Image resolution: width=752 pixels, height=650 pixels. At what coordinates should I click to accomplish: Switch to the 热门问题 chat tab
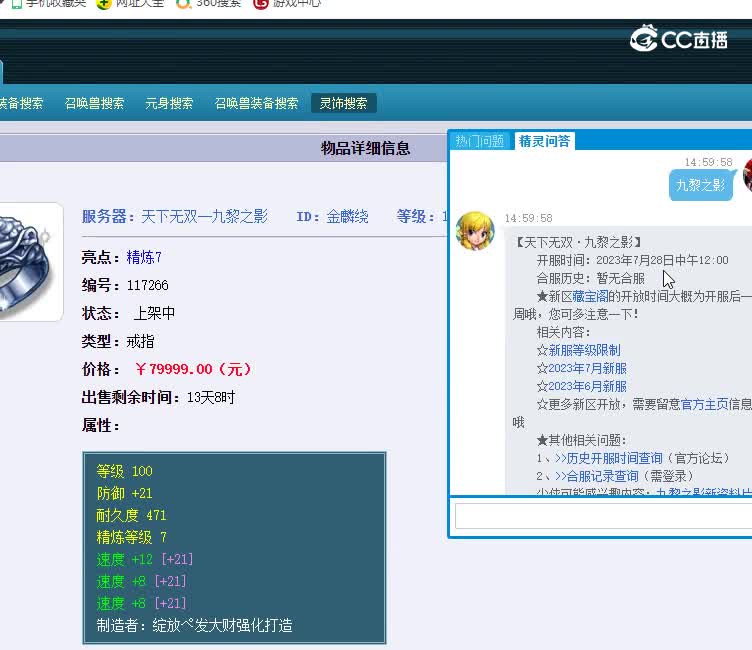pyautogui.click(x=480, y=141)
